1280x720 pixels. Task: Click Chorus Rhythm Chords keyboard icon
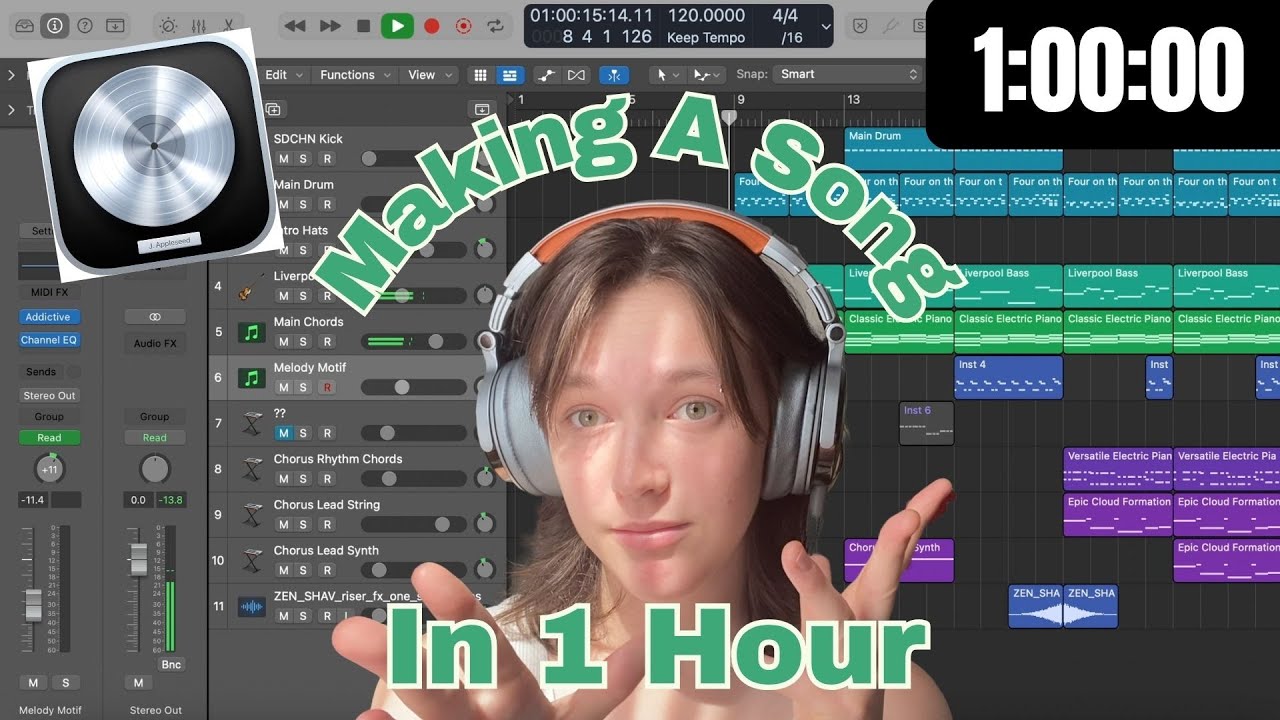point(252,469)
